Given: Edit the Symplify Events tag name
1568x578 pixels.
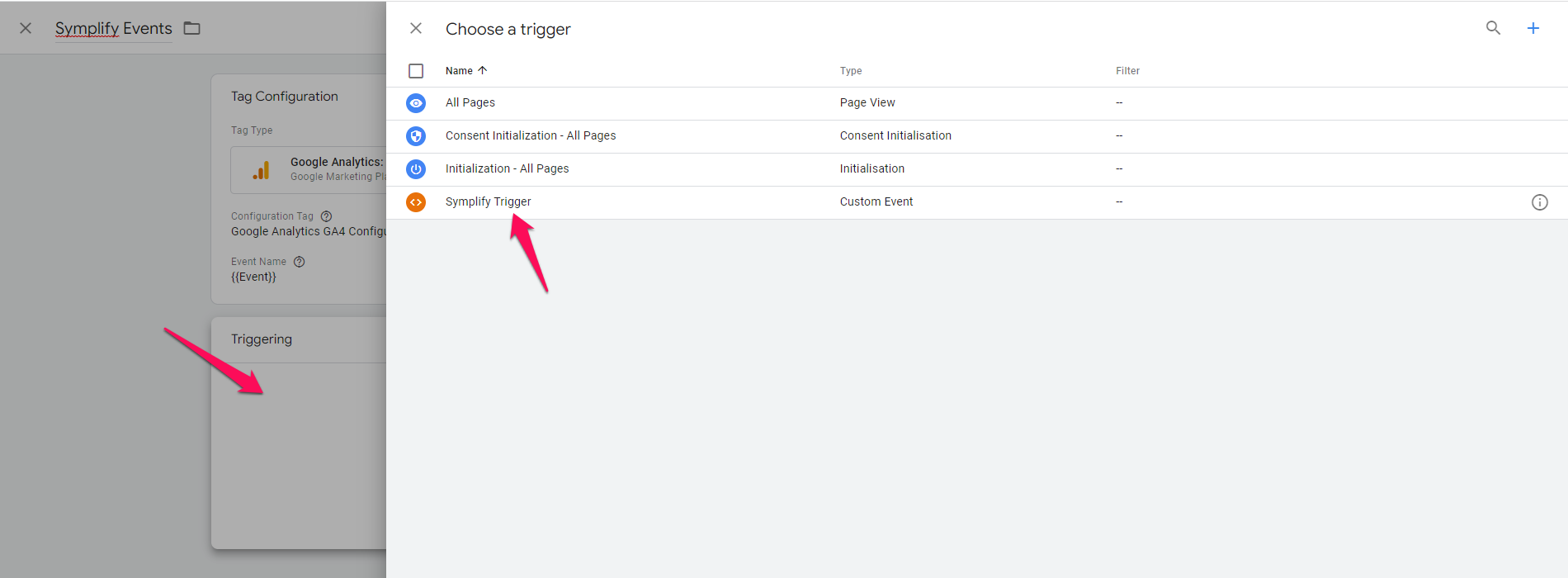Looking at the screenshot, I should pos(114,28).
